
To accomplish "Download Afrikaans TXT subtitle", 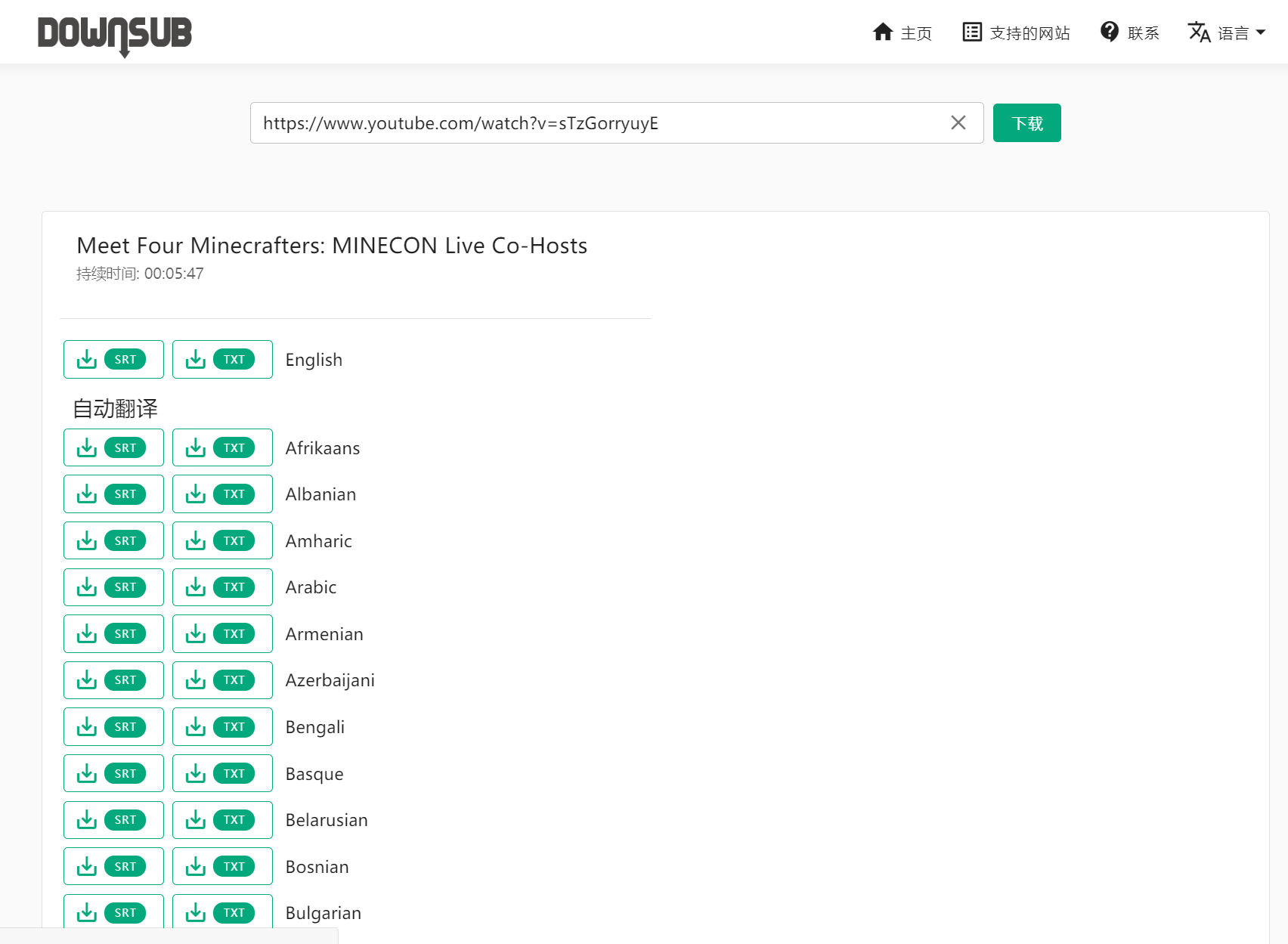I will 222,448.
